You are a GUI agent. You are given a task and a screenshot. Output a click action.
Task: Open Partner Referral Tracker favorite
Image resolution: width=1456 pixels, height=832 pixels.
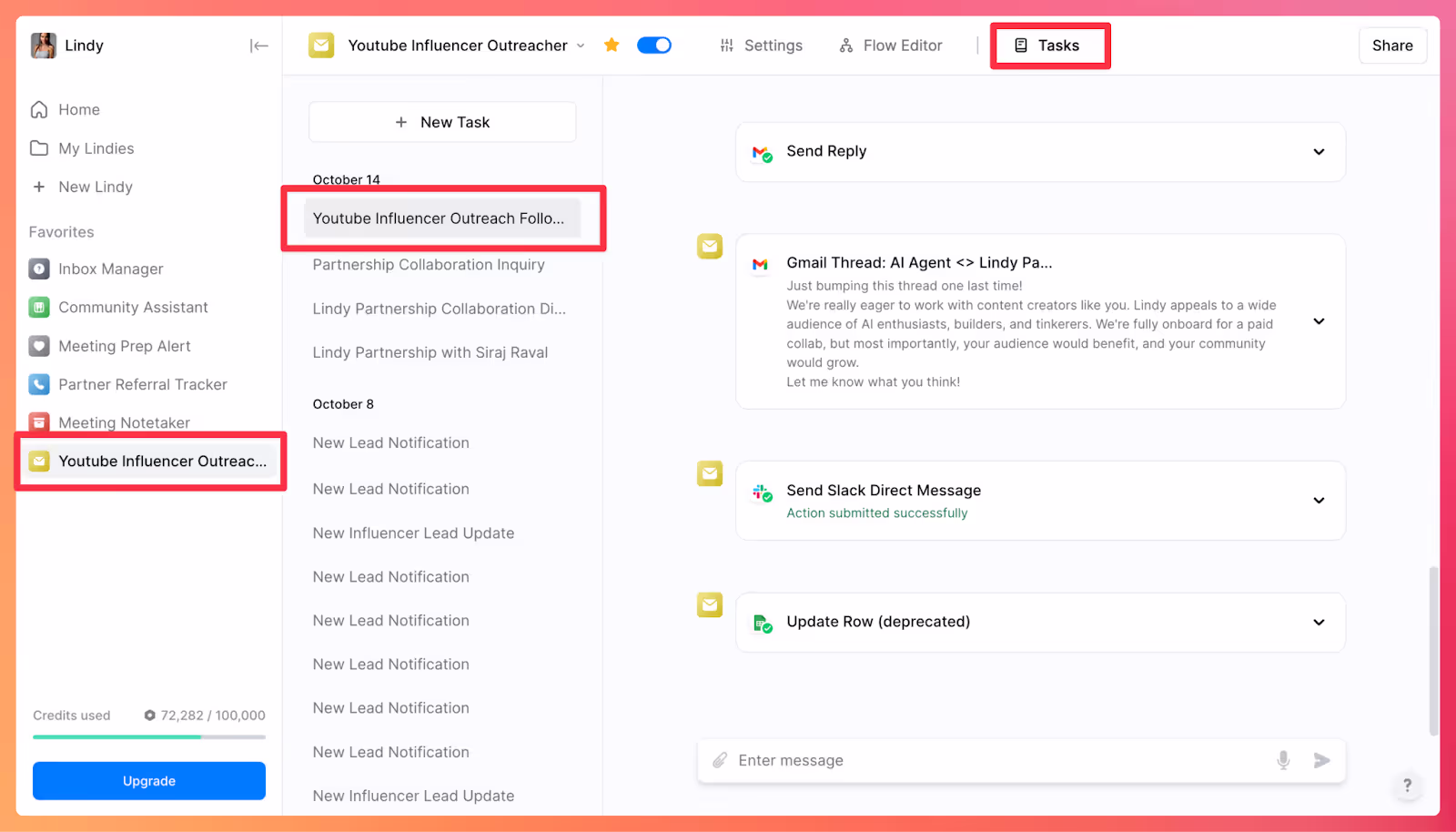[143, 384]
